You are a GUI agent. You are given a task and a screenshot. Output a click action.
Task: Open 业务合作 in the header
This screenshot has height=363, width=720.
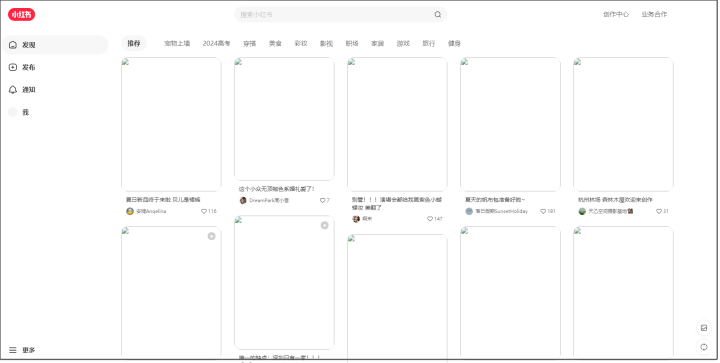(654, 14)
